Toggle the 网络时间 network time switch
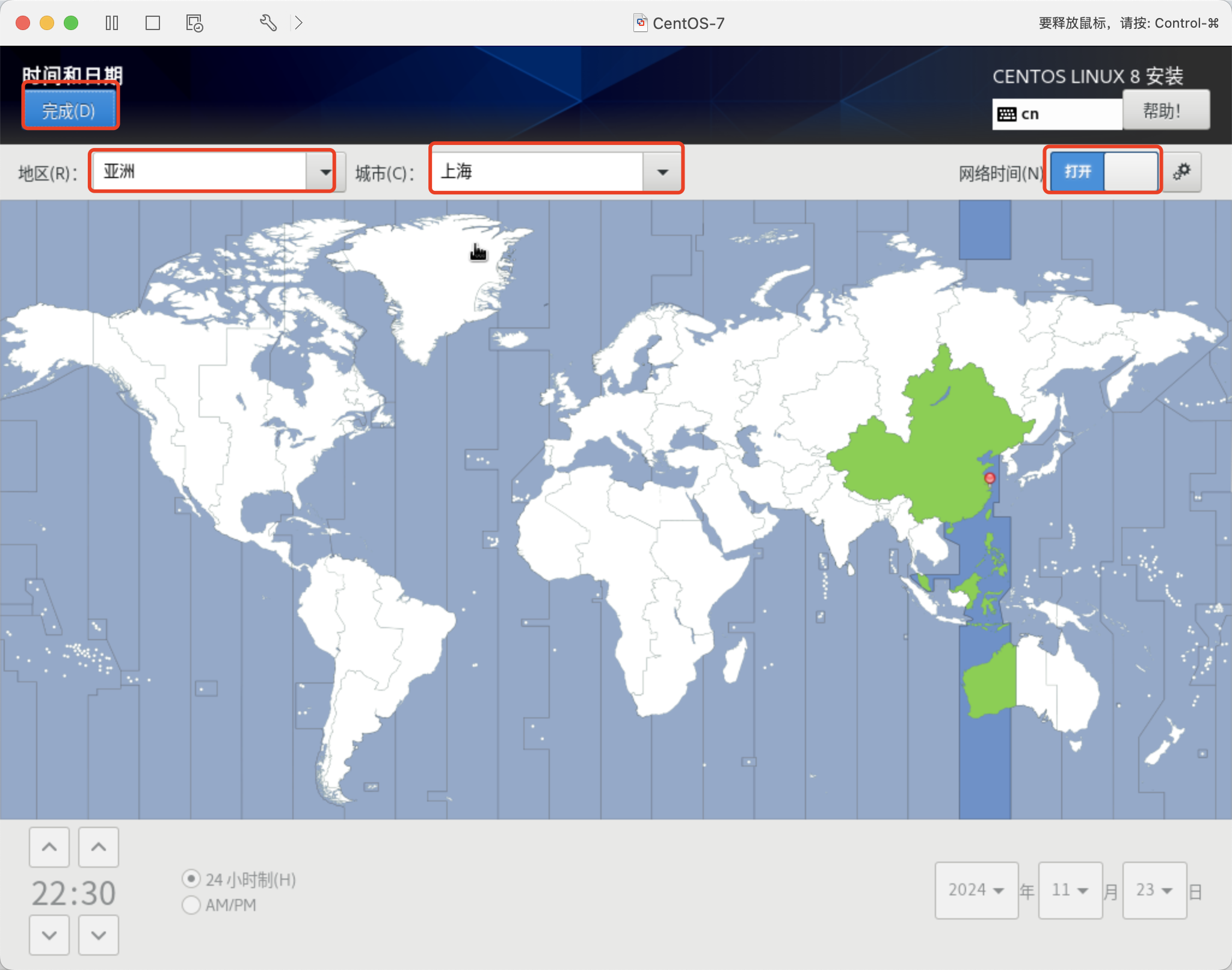The height and width of the screenshot is (970, 1232). [1104, 172]
